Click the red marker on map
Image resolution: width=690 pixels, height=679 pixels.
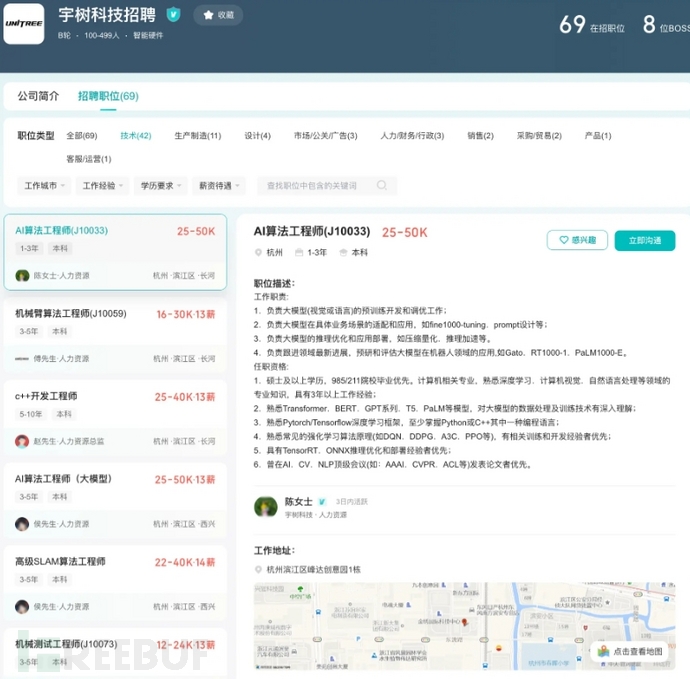pos(464,622)
